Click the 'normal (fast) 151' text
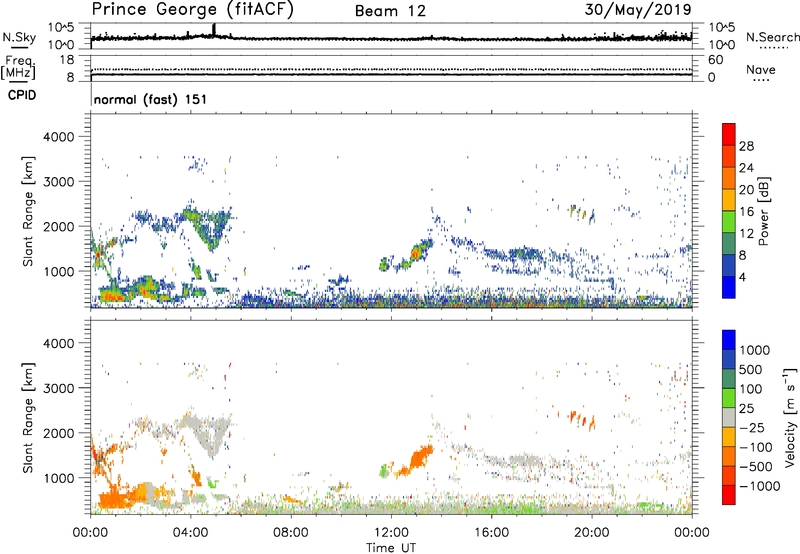Image resolution: width=800 pixels, height=554 pixels. (x=150, y=99)
